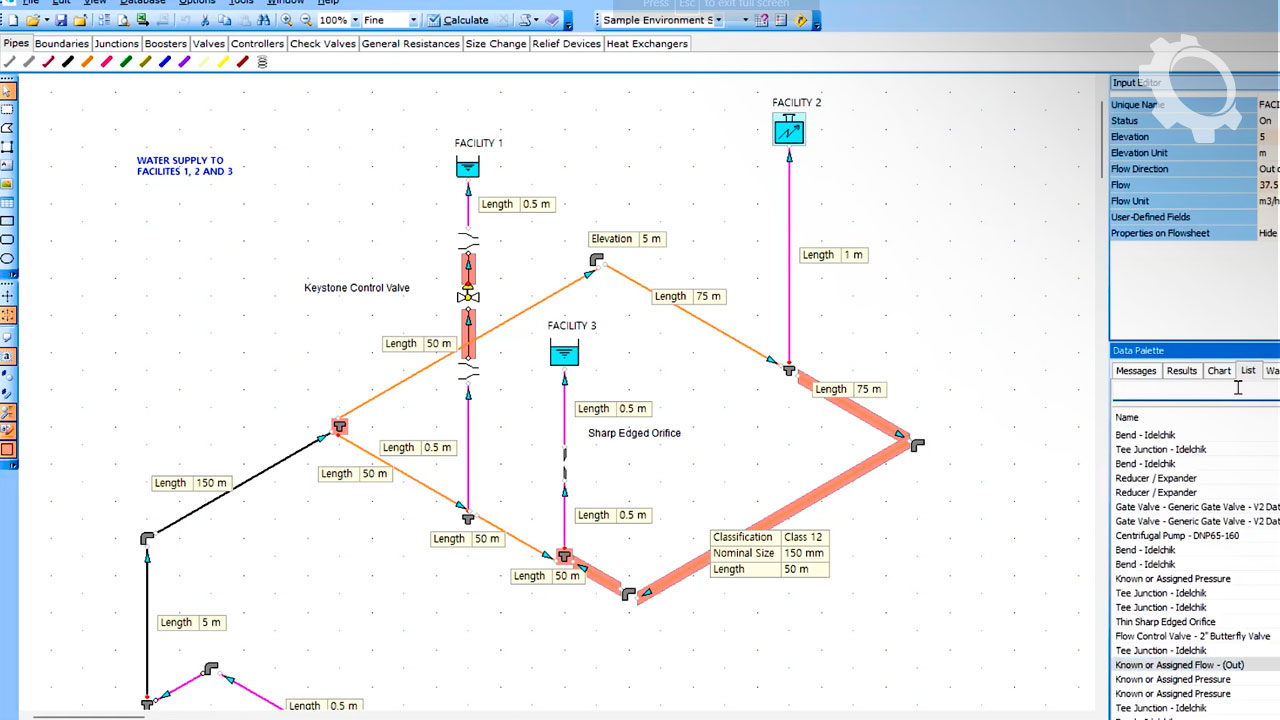This screenshot has width=1280, height=720.
Task: Click the Find binoculars icon
Action: pos(263,20)
